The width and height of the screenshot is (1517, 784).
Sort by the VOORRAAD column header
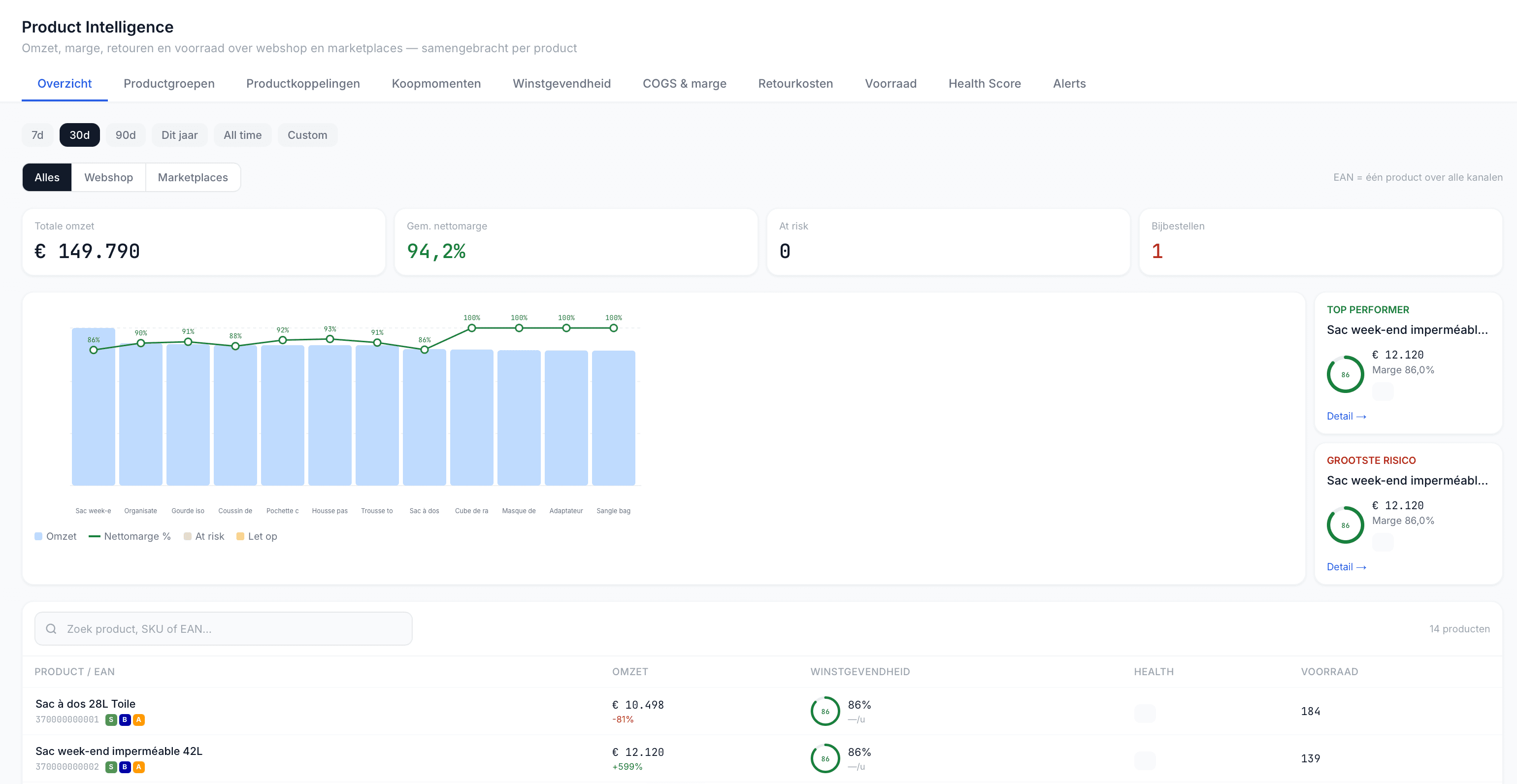click(x=1329, y=672)
